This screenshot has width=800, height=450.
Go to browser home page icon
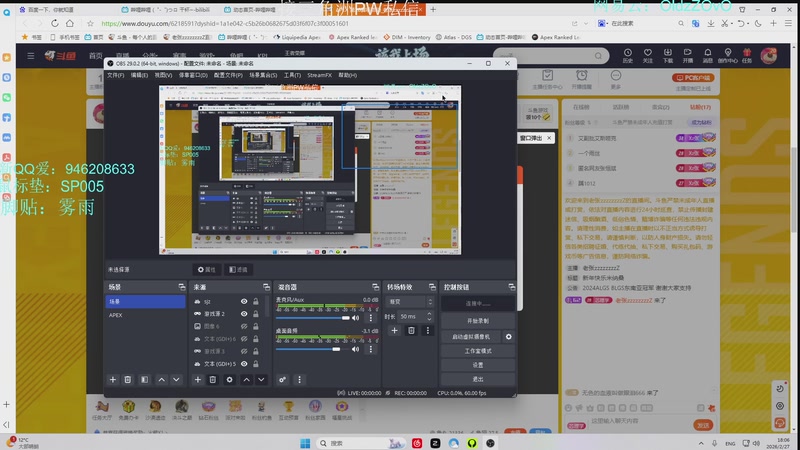coord(70,23)
